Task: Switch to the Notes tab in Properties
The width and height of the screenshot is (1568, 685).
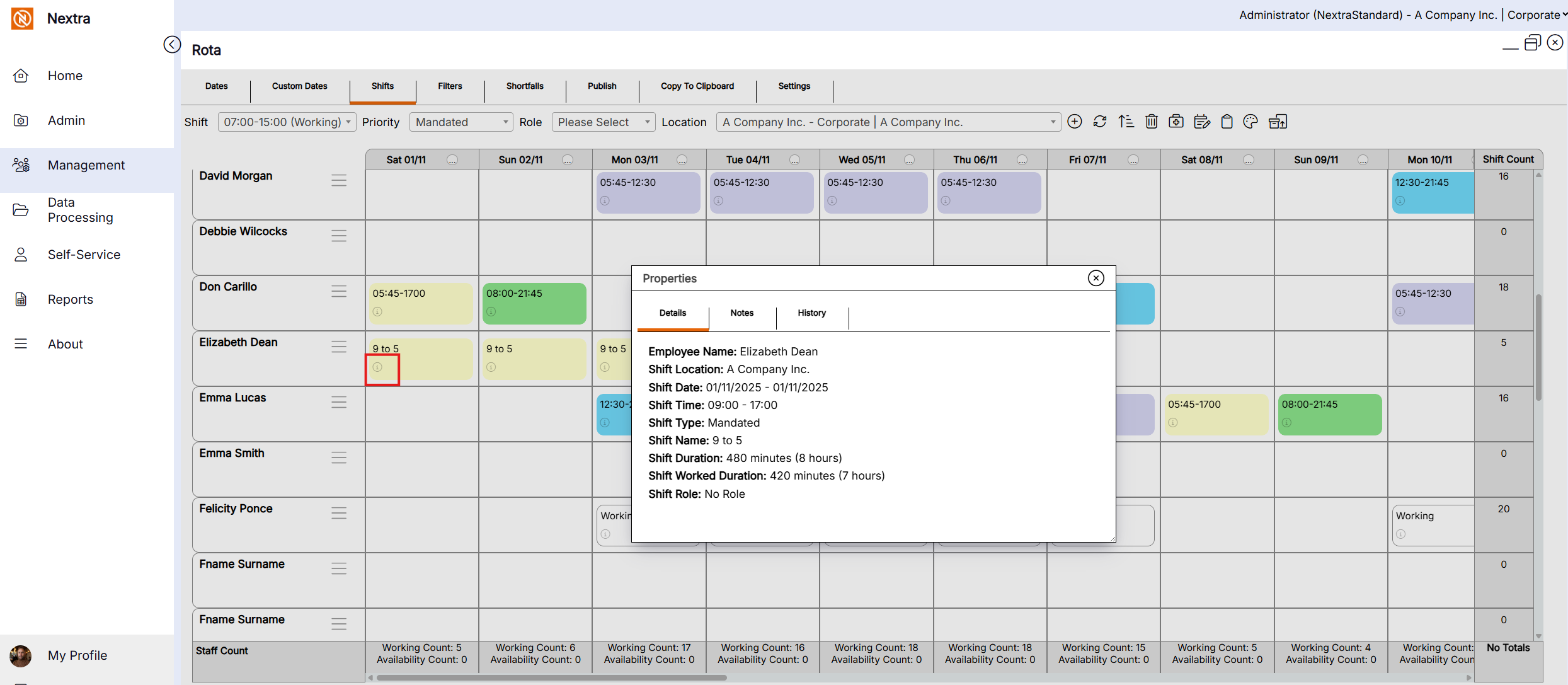Action: pos(741,313)
